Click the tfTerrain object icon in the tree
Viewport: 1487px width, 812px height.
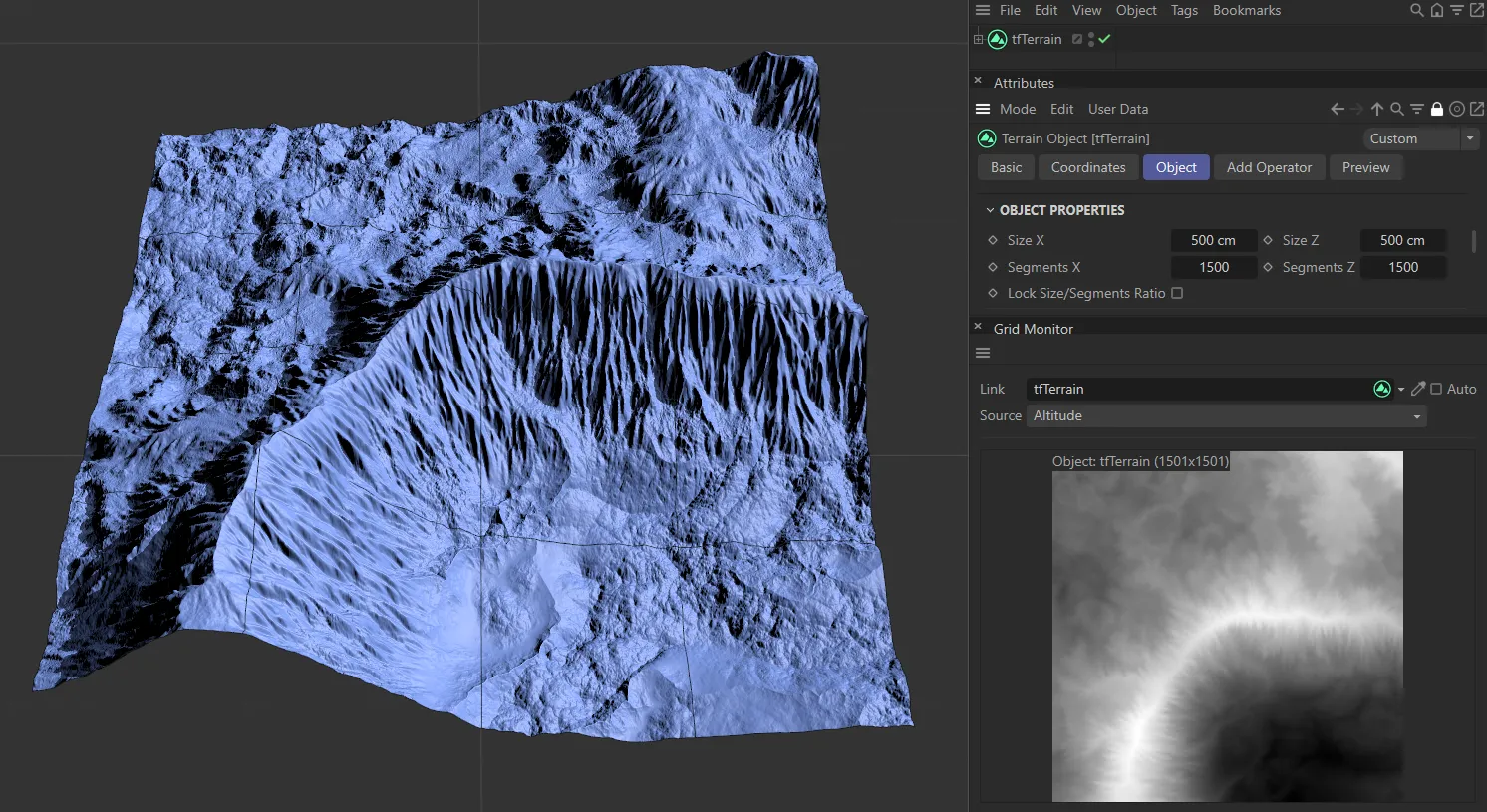point(997,39)
